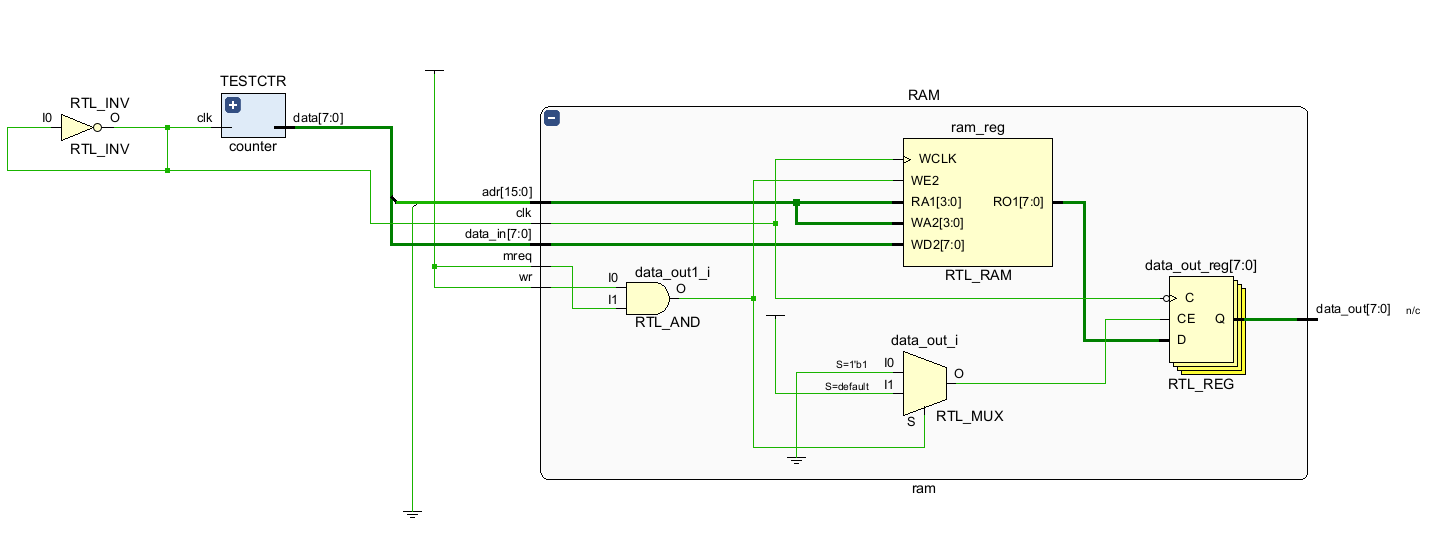Select the CE pin on data_out_reg
The width and height of the screenshot is (1430, 554).
[1186, 319]
